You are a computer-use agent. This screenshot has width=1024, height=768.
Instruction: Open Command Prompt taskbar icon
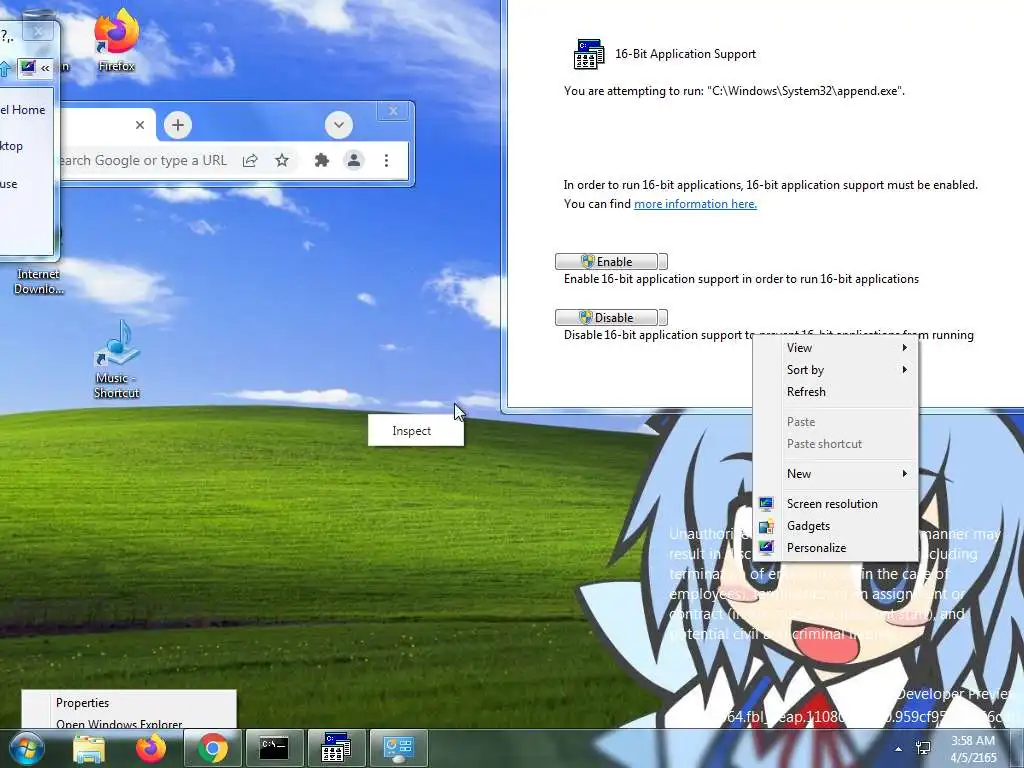(x=274, y=748)
